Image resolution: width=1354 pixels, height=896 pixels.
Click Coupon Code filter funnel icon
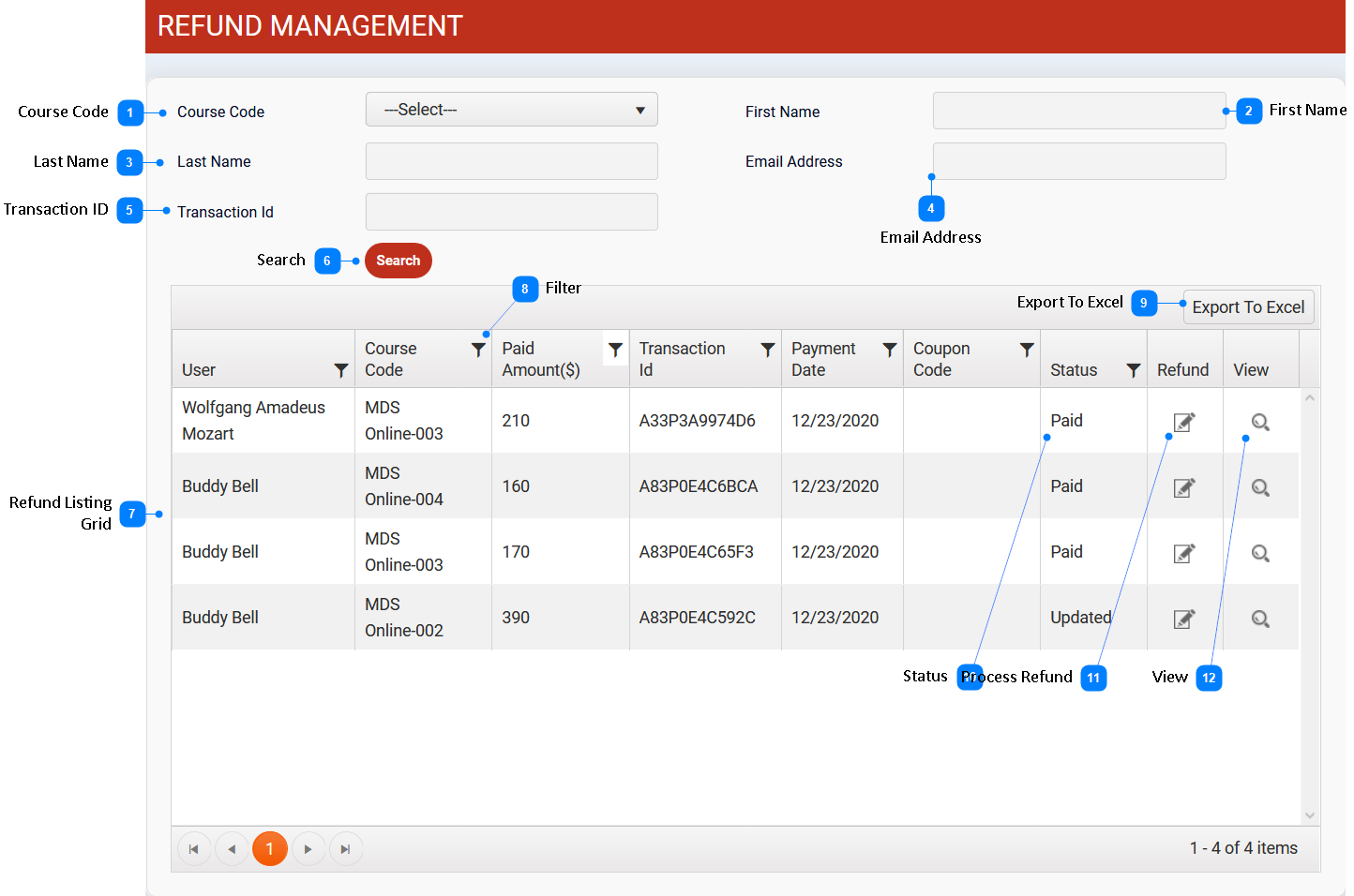click(x=1027, y=350)
